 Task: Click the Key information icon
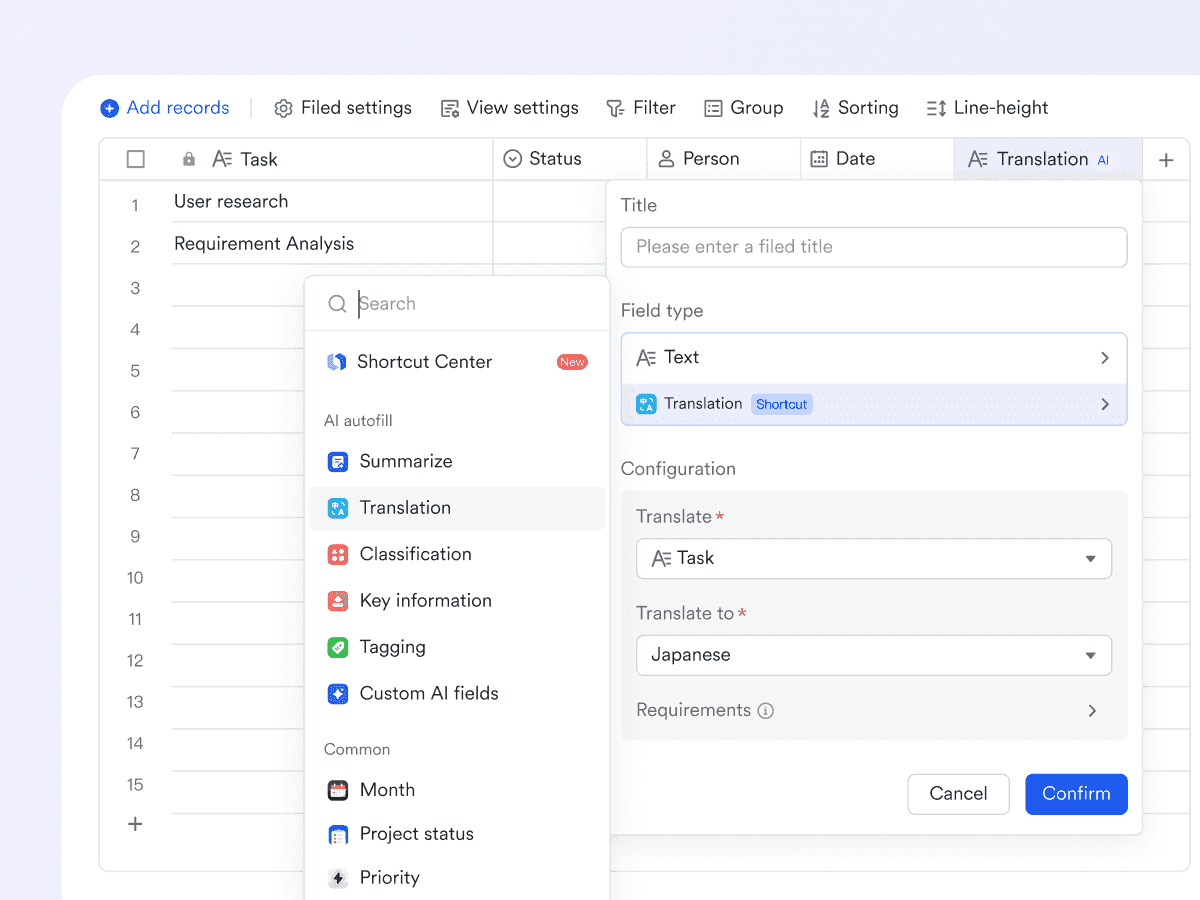(338, 601)
